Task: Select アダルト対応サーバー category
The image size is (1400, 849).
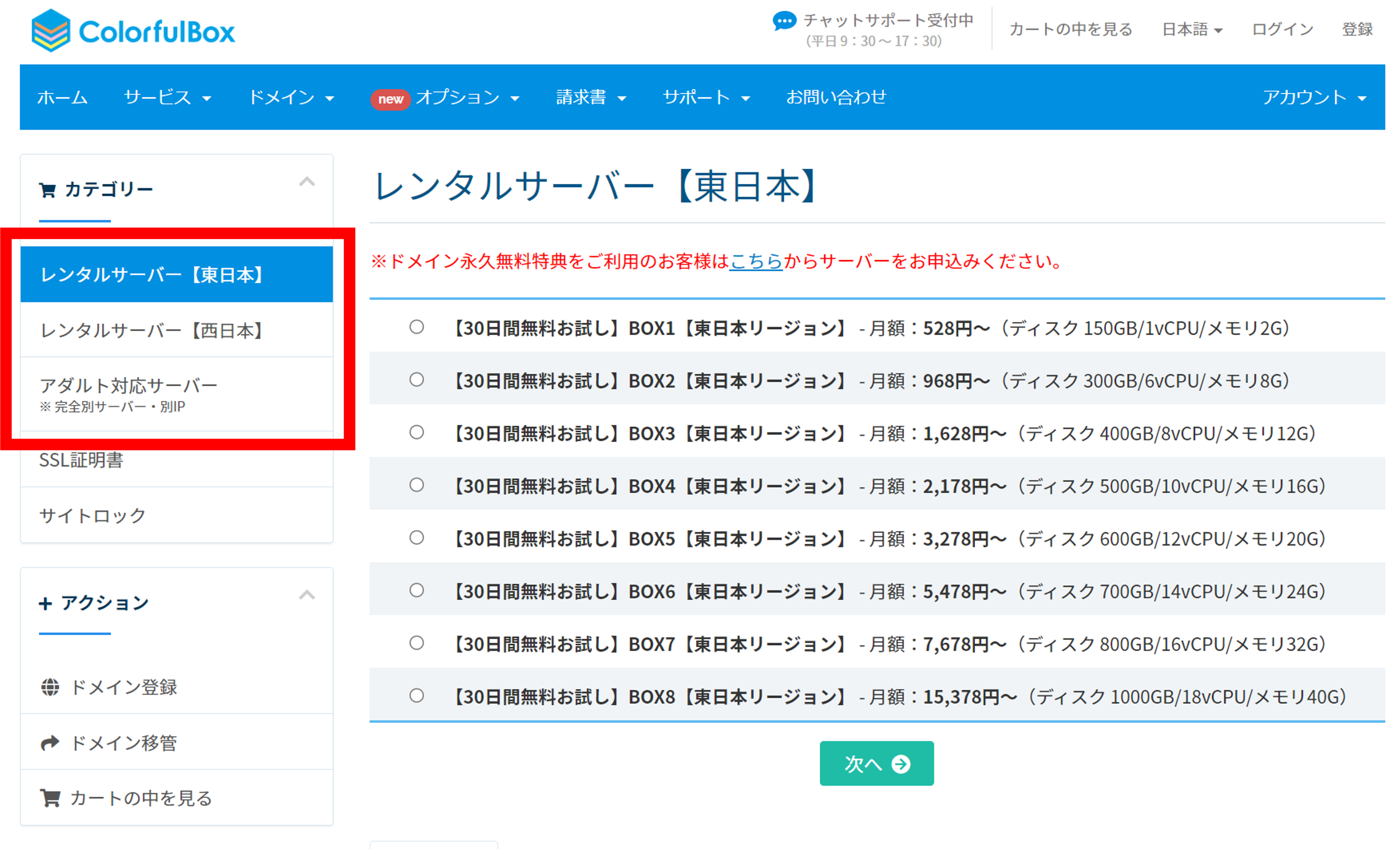Action: pos(177,394)
